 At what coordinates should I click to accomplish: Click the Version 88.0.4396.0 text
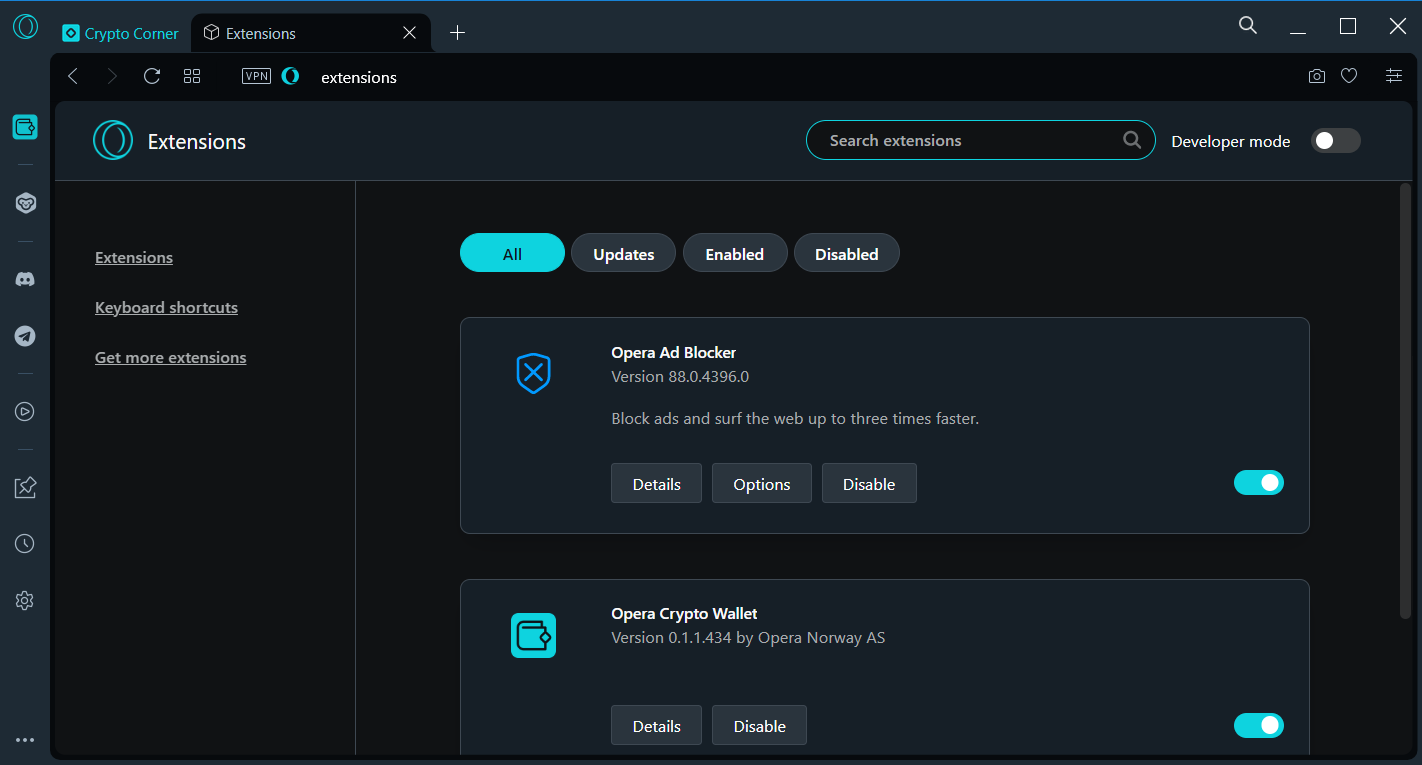coord(680,376)
